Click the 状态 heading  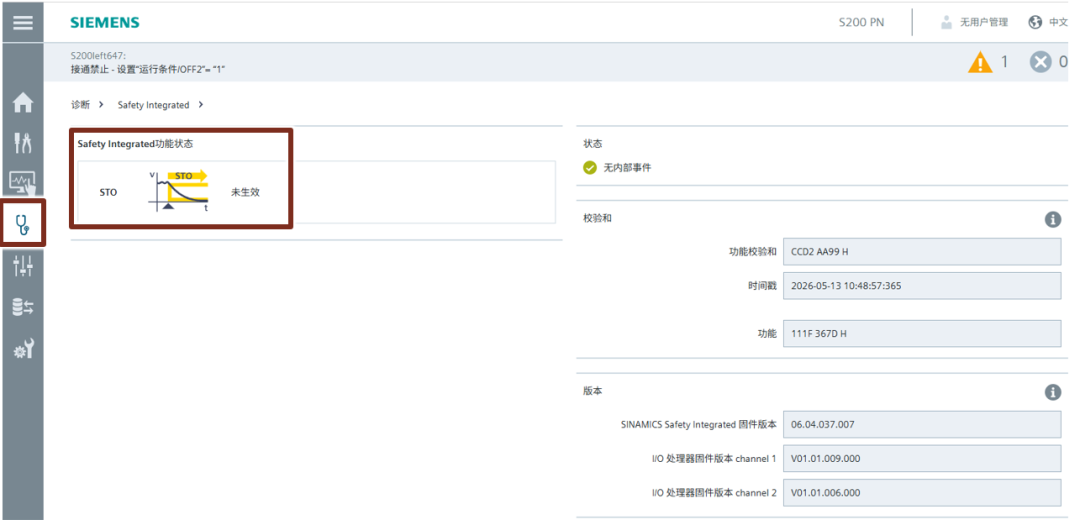[x=592, y=143]
